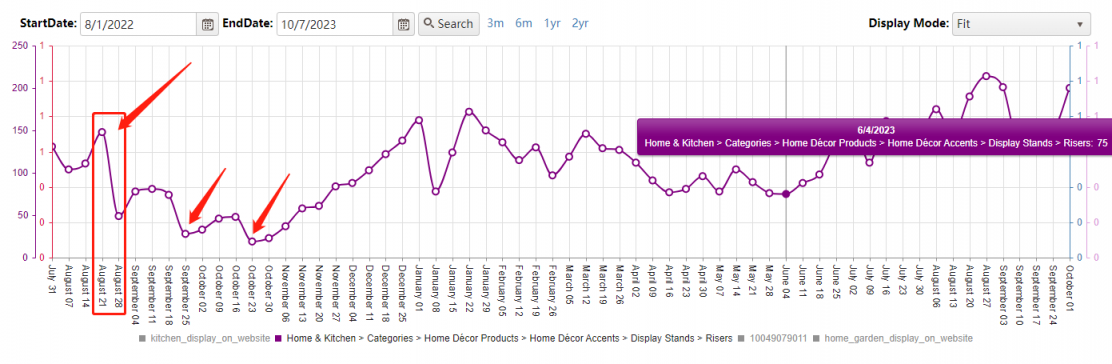
Task: Click the August 21 data point
Action: pyautogui.click(x=102, y=131)
